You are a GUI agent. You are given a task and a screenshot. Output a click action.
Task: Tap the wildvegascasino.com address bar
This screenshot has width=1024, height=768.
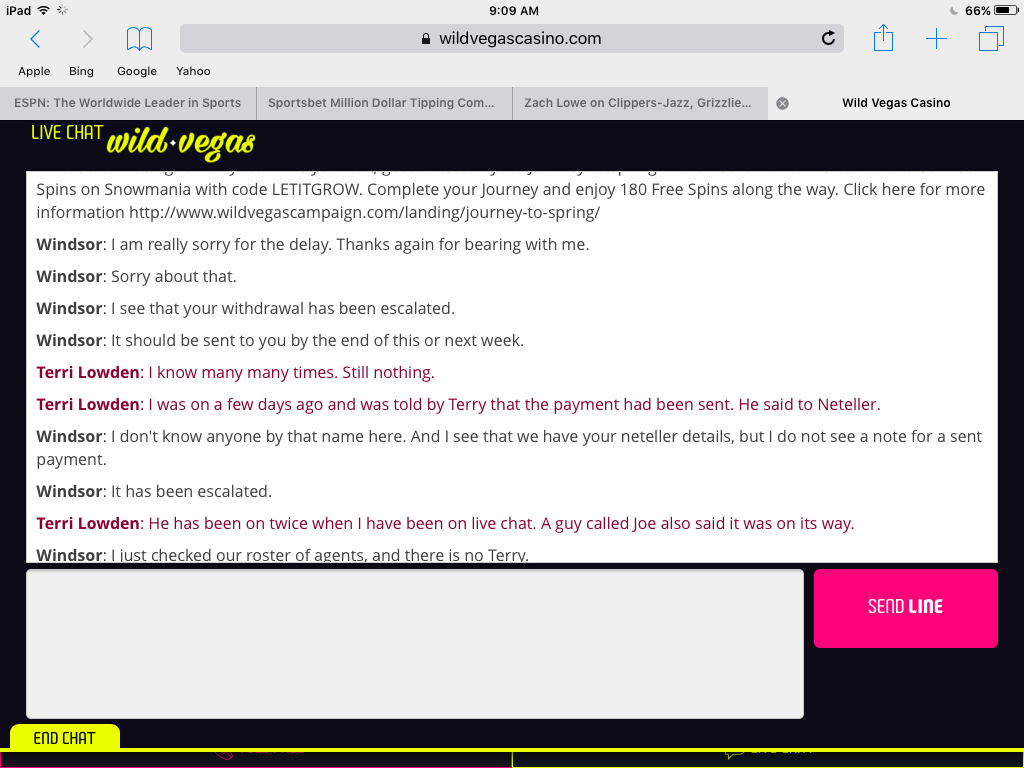click(511, 39)
